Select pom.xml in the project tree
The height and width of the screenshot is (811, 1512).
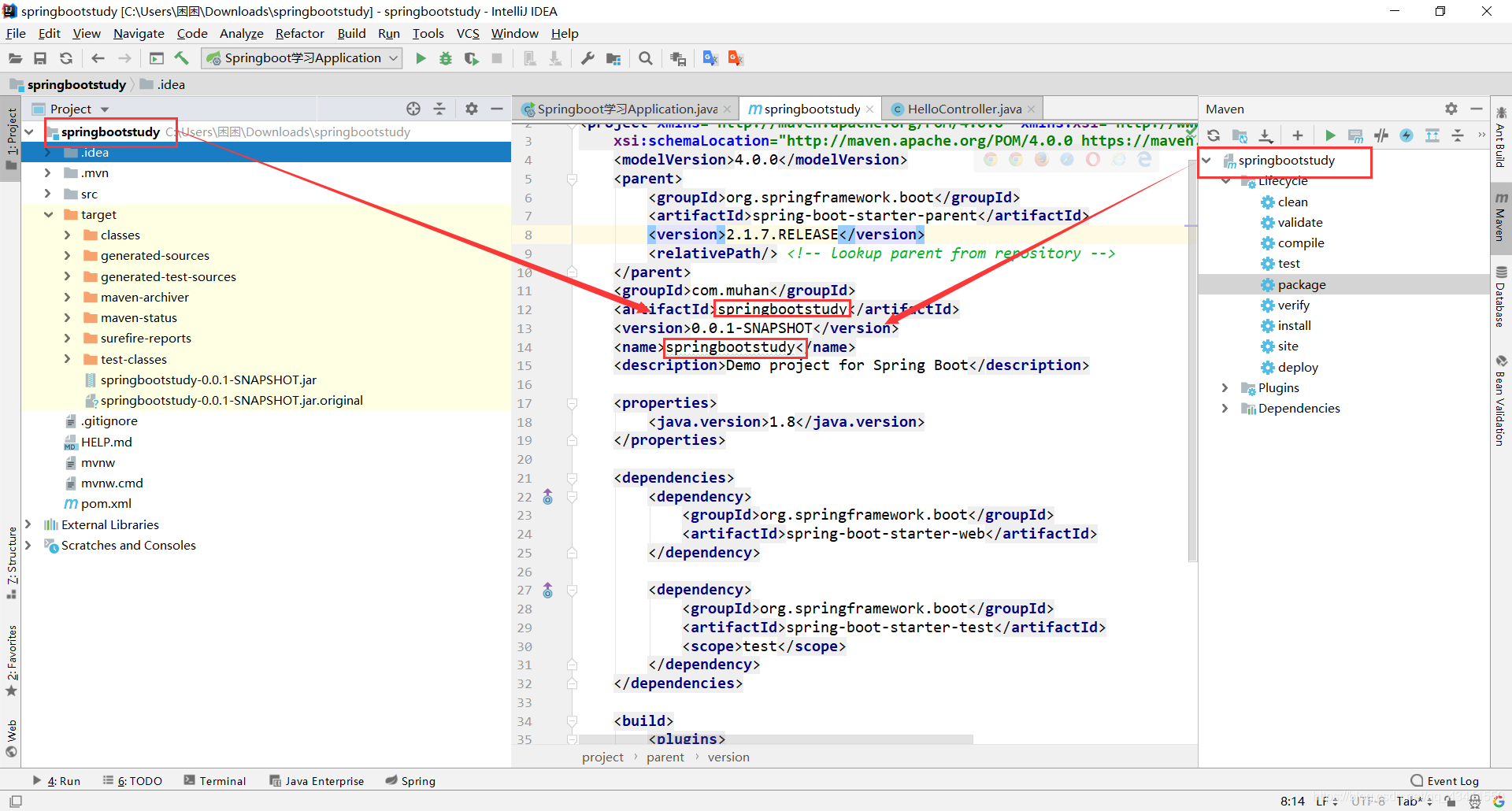[x=106, y=503]
